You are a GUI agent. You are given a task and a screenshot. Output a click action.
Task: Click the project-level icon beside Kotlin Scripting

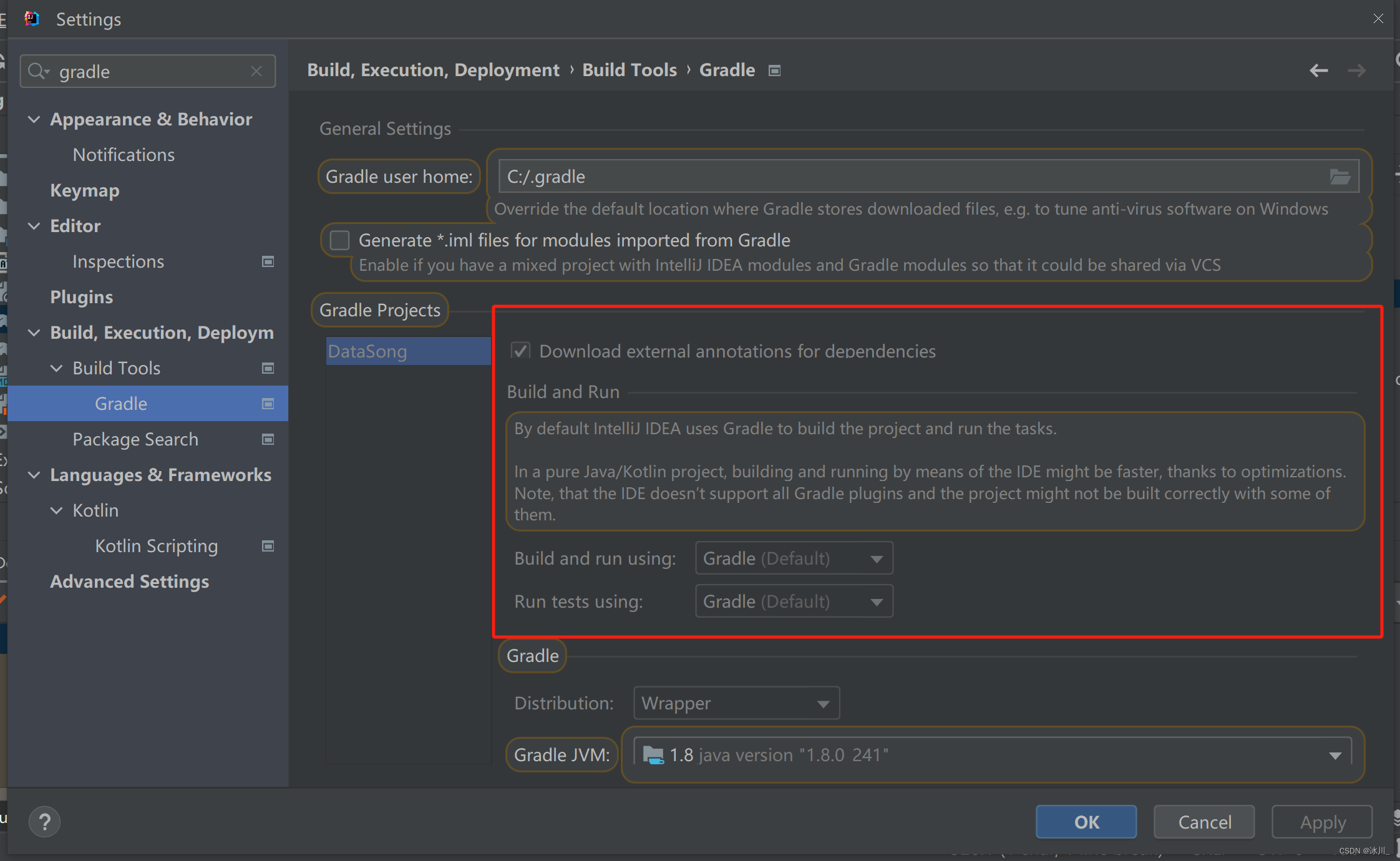click(268, 546)
